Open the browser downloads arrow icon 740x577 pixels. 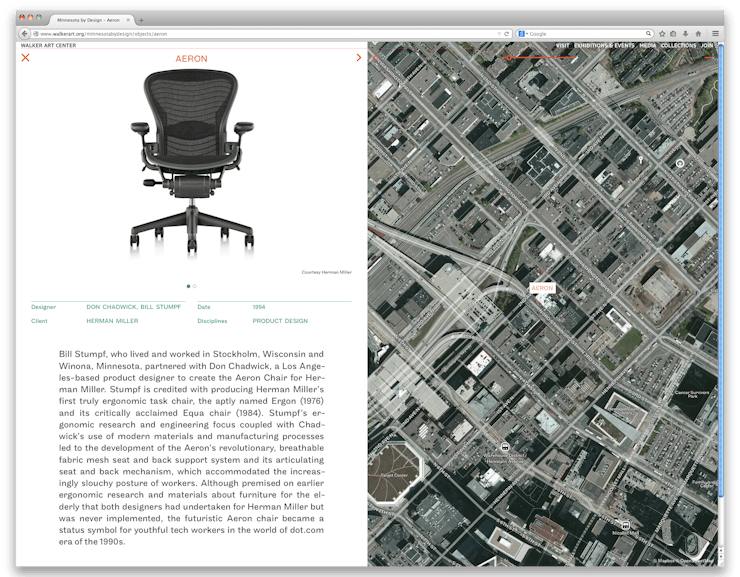pyautogui.click(x=686, y=34)
